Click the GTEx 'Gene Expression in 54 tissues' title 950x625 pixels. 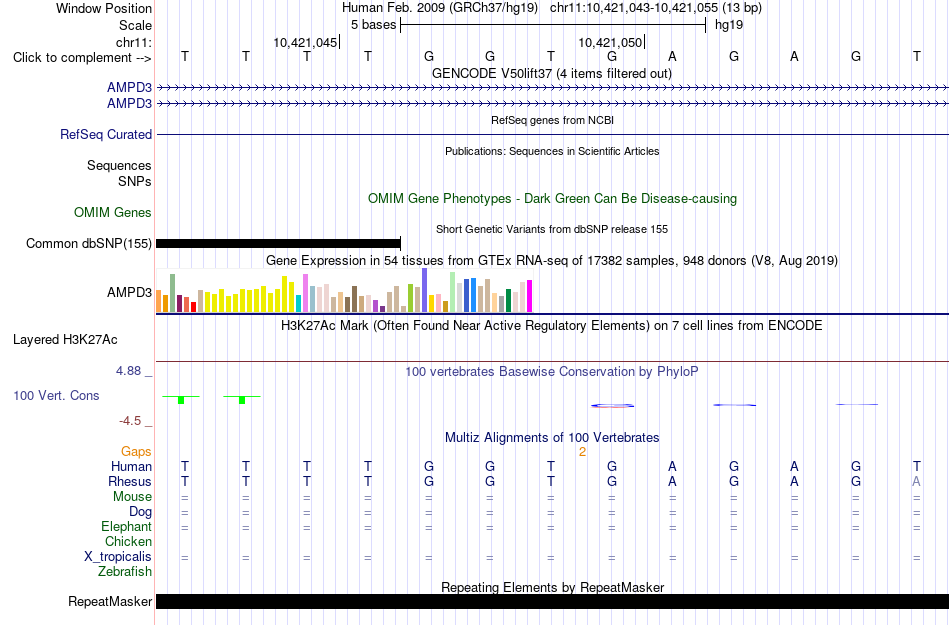pyautogui.click(x=552, y=260)
